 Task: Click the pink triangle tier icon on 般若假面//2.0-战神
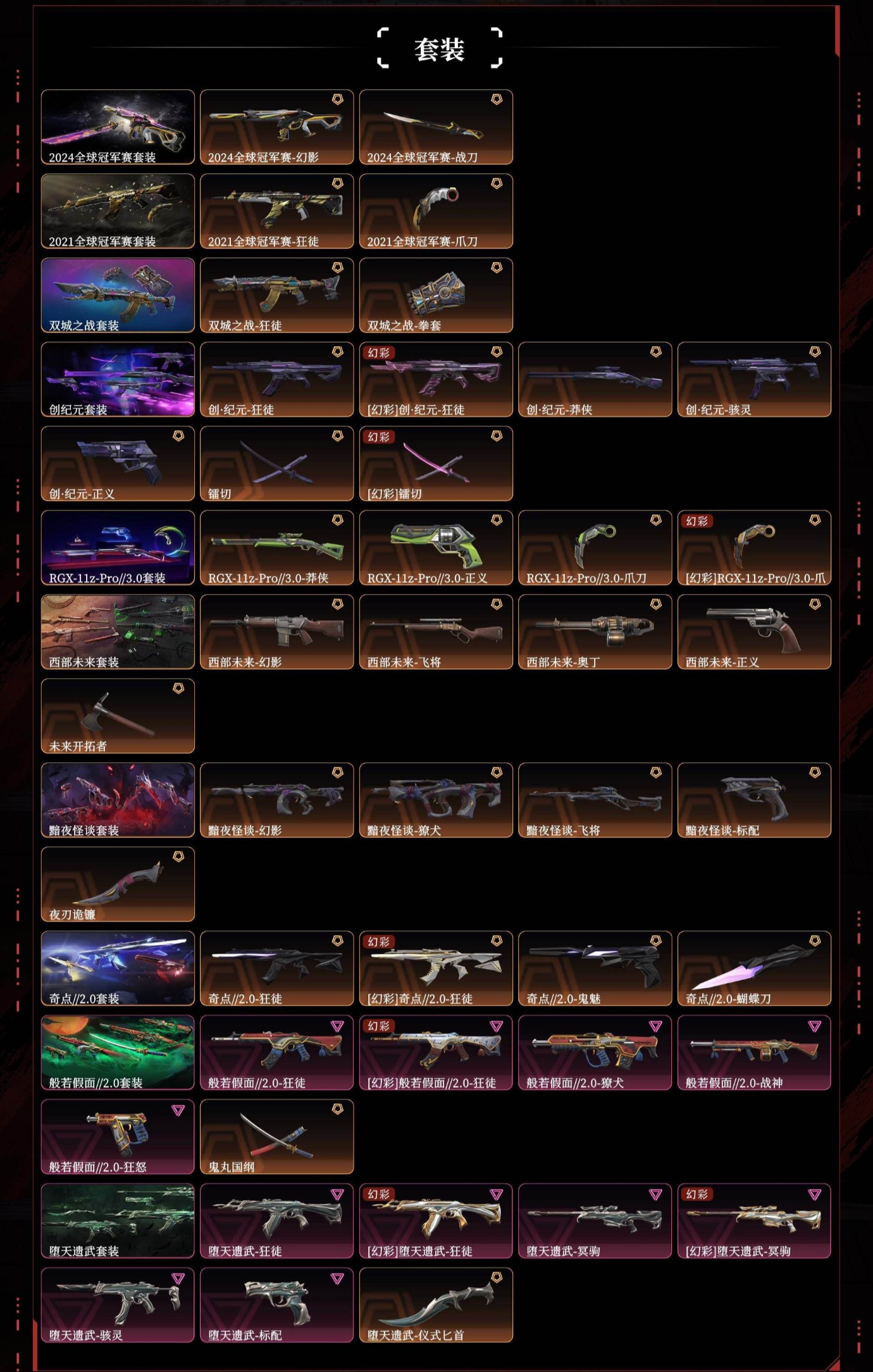click(x=815, y=1026)
